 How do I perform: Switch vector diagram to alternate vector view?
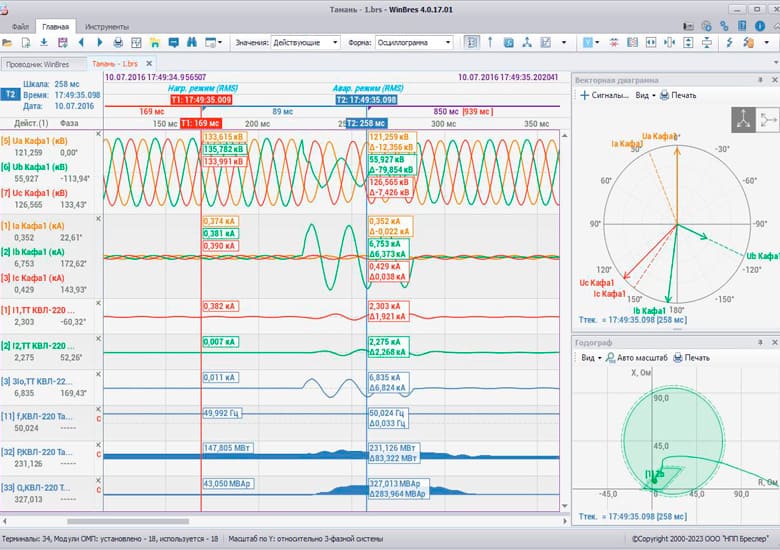click(x=768, y=119)
